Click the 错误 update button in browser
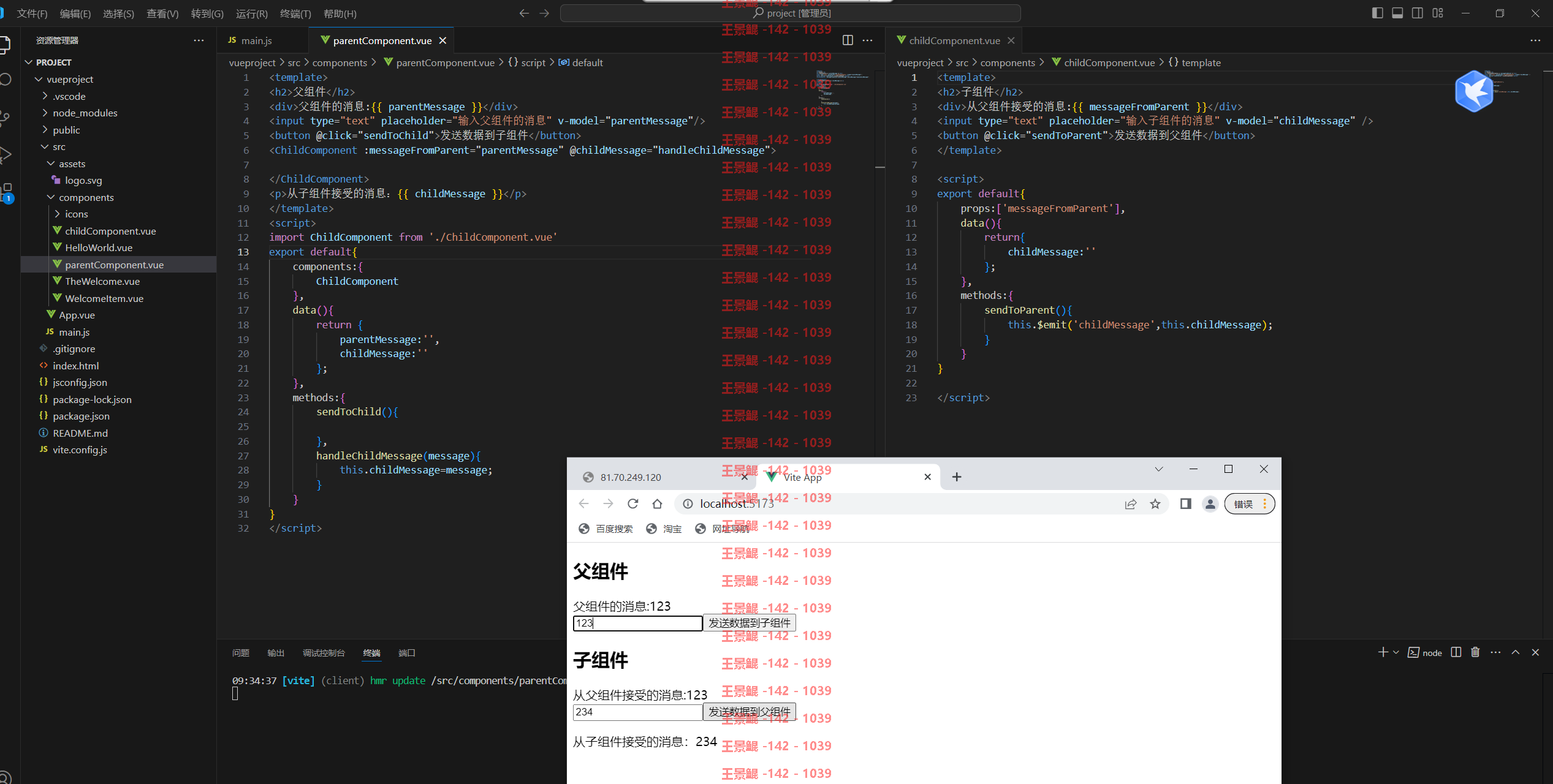The height and width of the screenshot is (784, 1553). point(1249,503)
